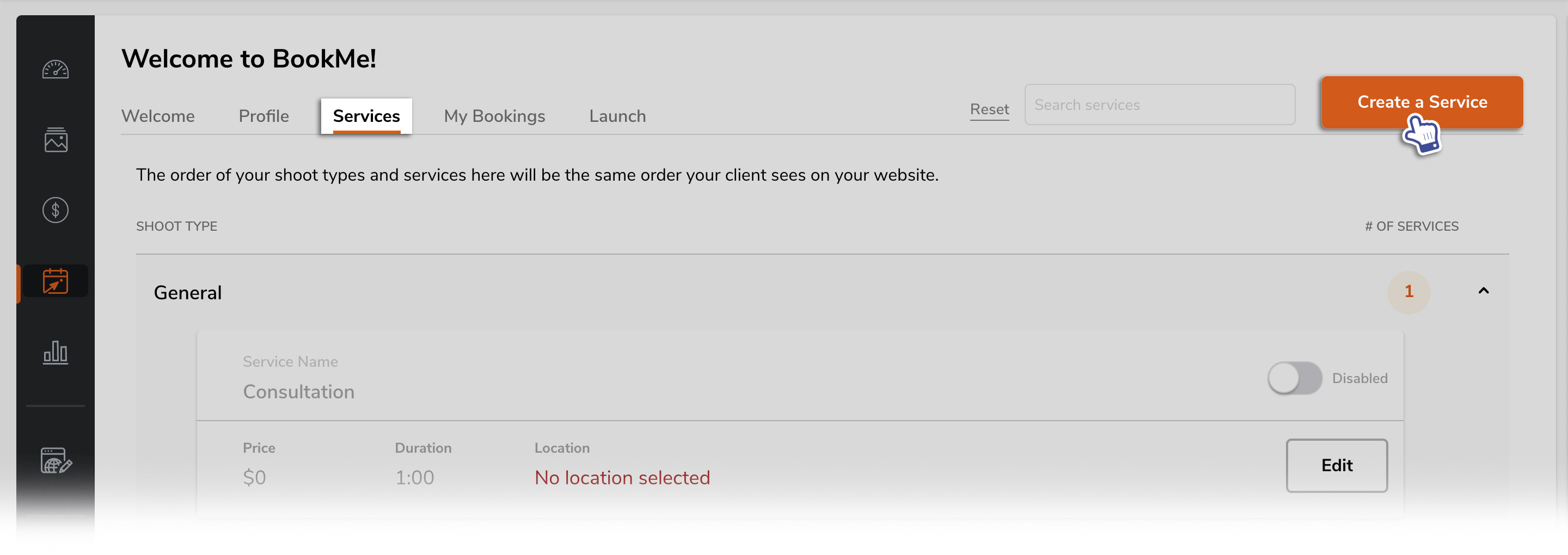Switch to the Profile tab
The width and height of the screenshot is (1568, 555).
click(x=264, y=116)
